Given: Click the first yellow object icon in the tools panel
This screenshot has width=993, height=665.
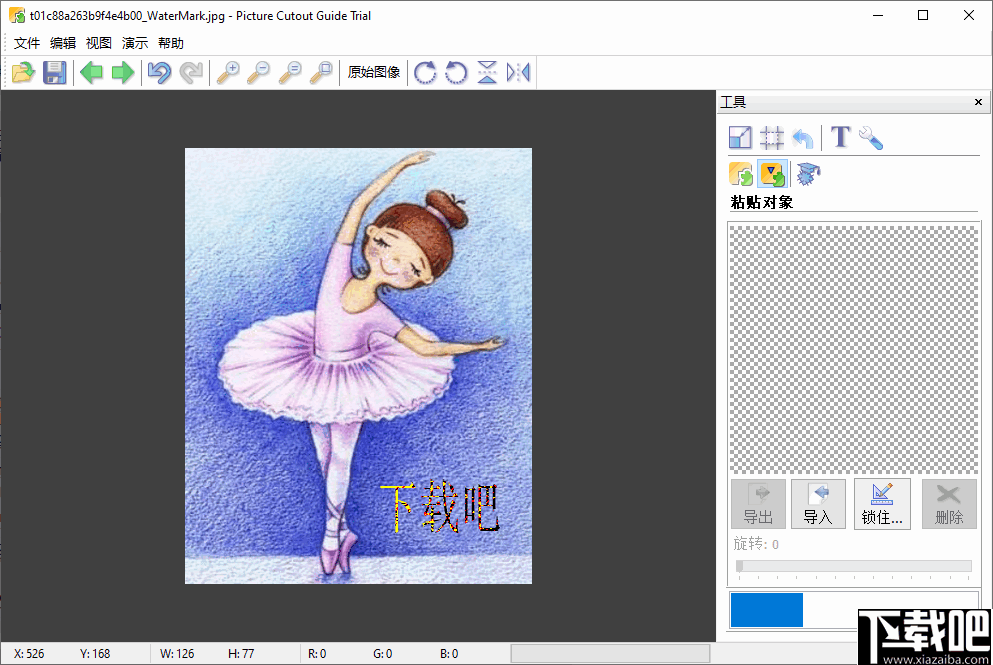Looking at the screenshot, I should (741, 174).
